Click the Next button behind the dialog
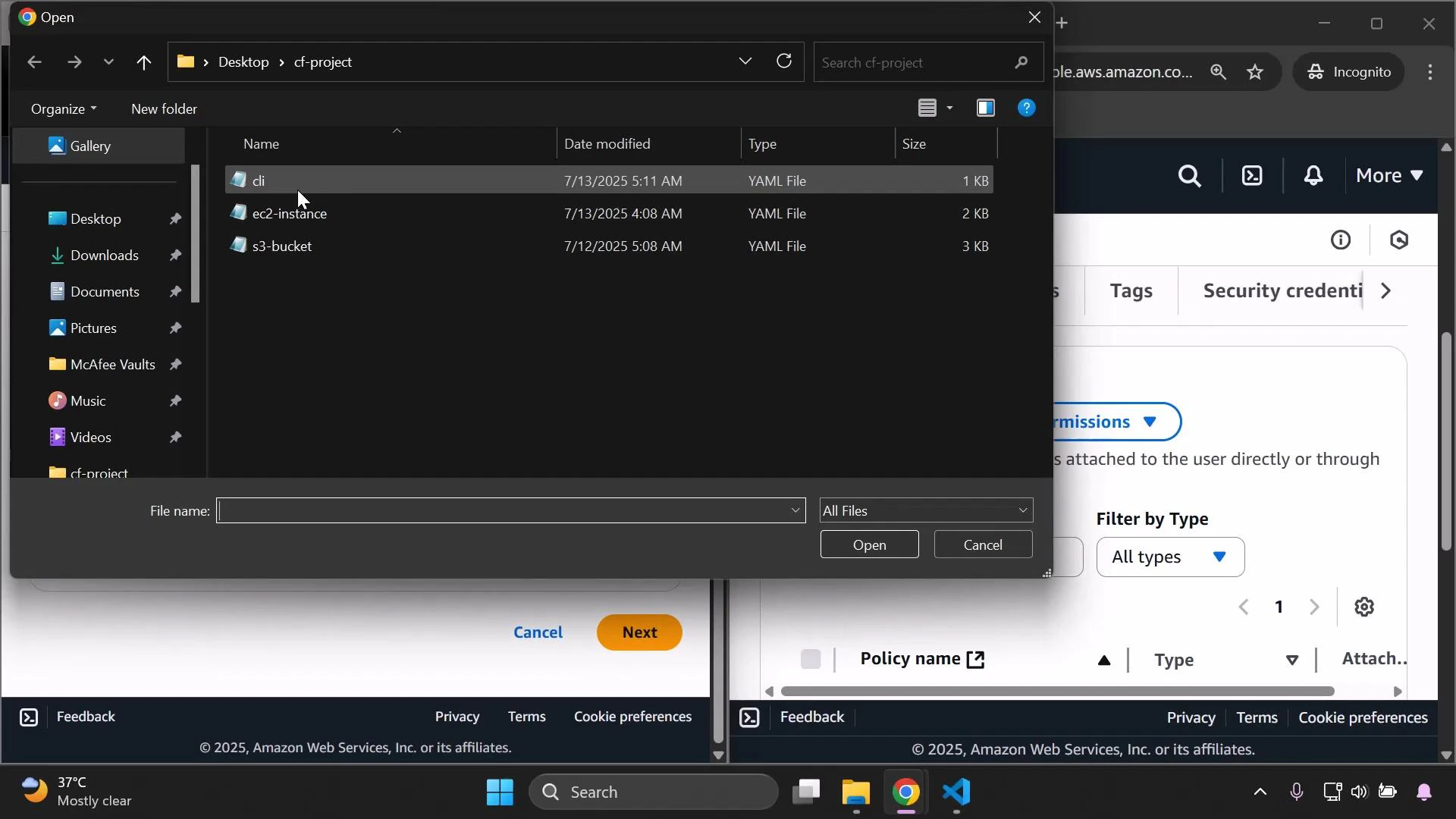The image size is (1456, 819). click(639, 632)
